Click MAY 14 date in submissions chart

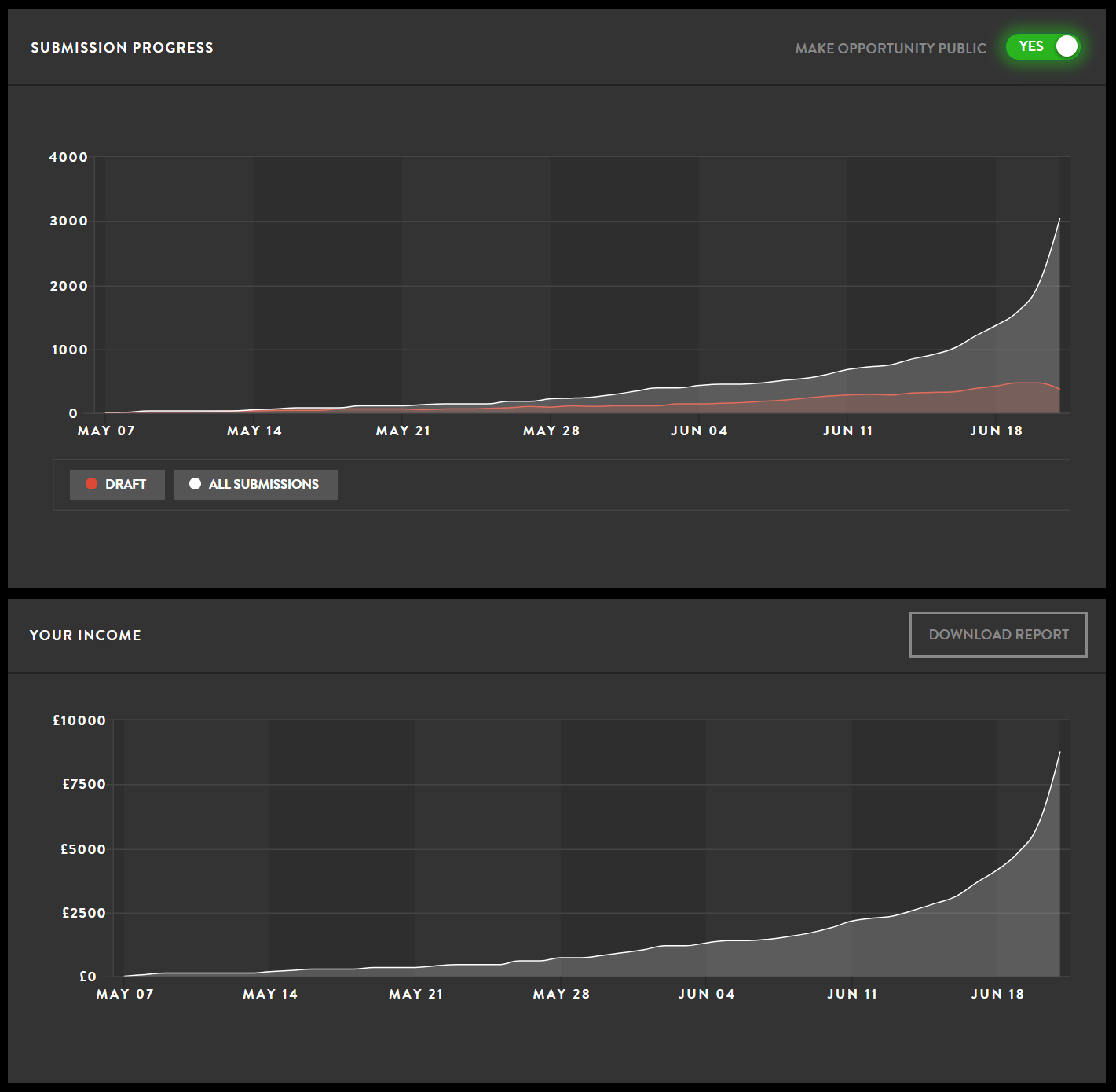point(254,431)
